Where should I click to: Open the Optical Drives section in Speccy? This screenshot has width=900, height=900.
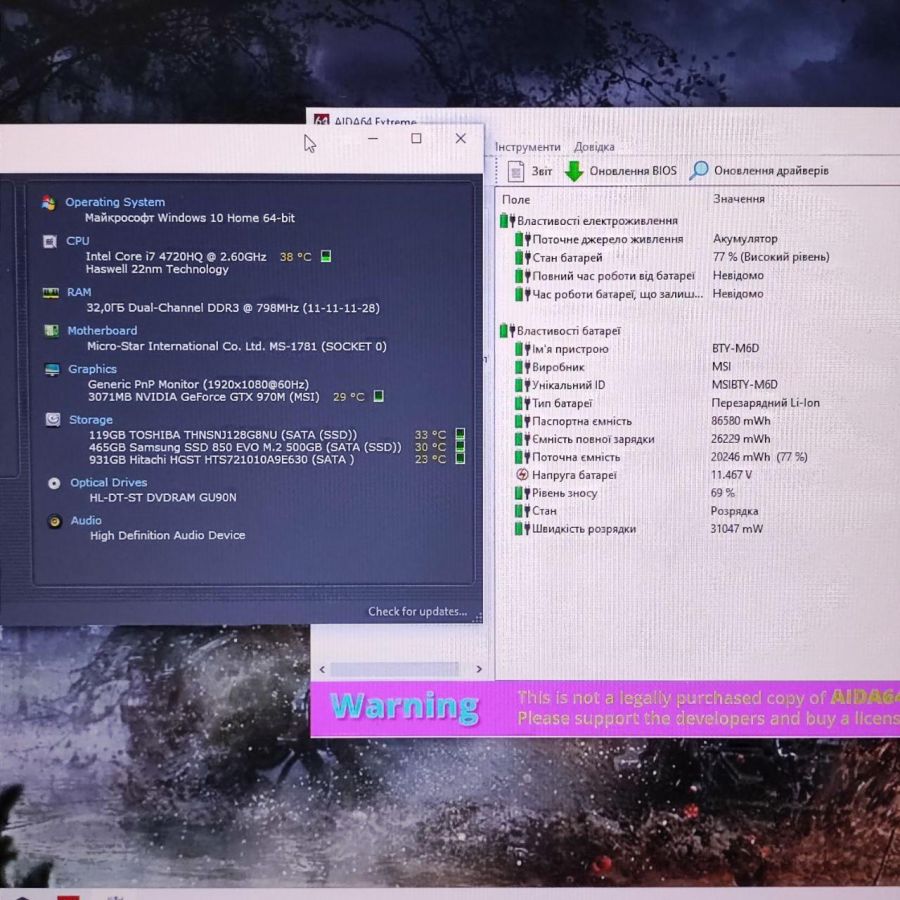(x=108, y=483)
